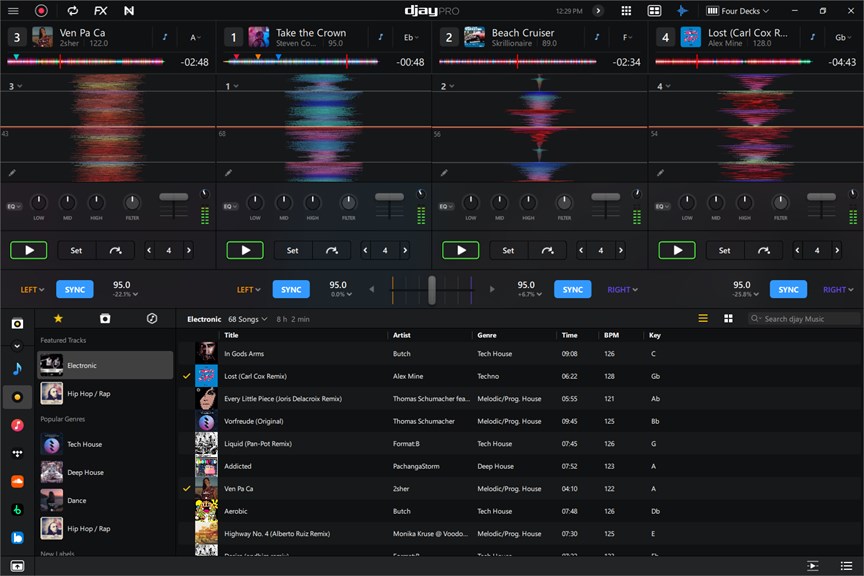This screenshot has width=864, height=576.
Task: Toggle the Neural Mix icon
Action: (x=129, y=11)
